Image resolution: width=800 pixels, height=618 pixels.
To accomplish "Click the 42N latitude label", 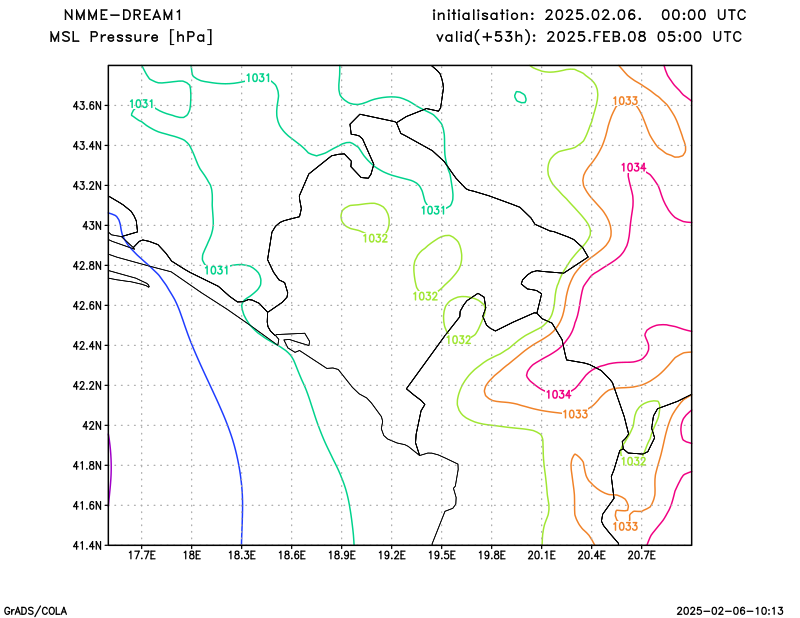I will pos(92,425).
